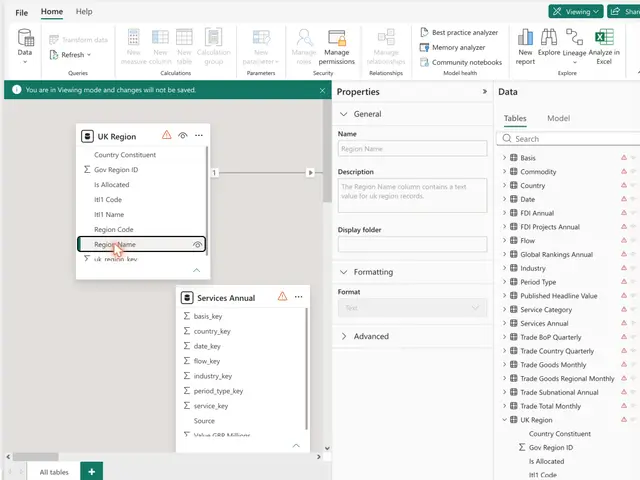Expand the Industry table in Data pane
The height and width of the screenshot is (480, 640).
[504, 268]
